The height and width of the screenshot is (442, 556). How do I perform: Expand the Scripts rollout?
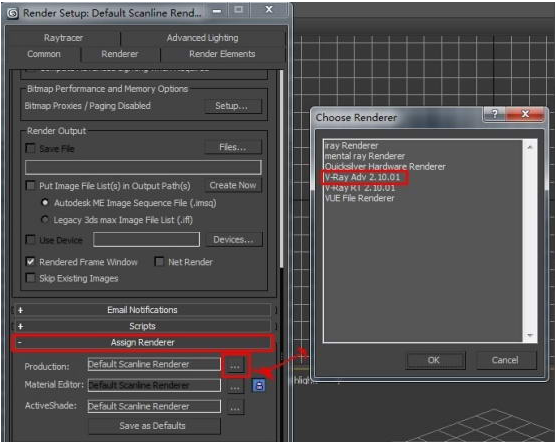(x=142, y=326)
